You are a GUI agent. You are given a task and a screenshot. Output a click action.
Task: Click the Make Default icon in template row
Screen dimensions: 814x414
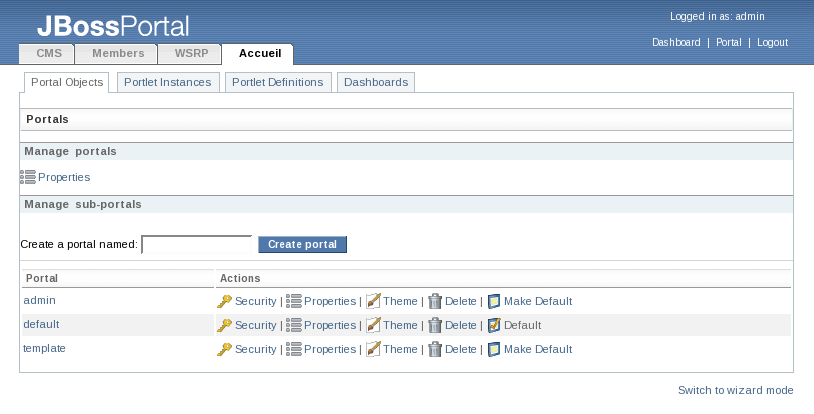coord(493,349)
